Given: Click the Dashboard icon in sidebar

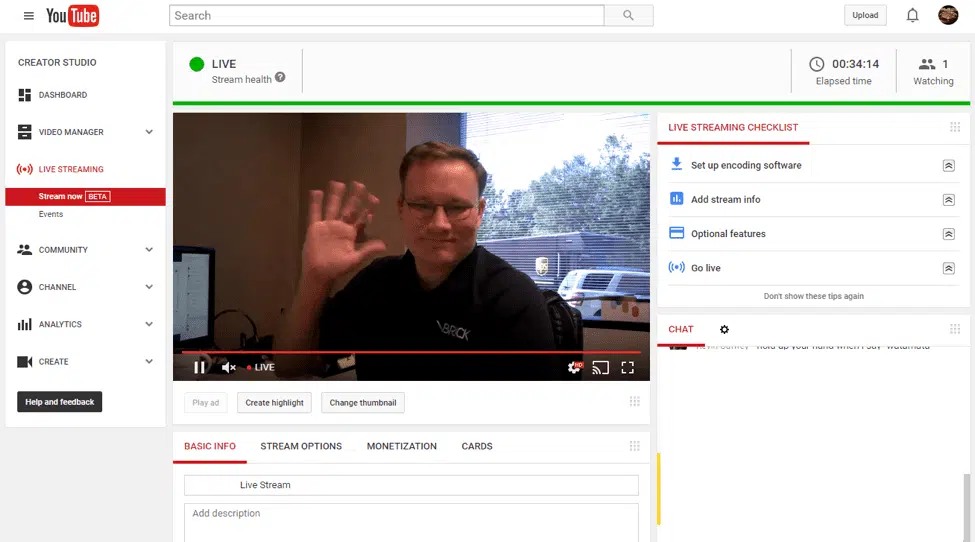Looking at the screenshot, I should (x=25, y=95).
